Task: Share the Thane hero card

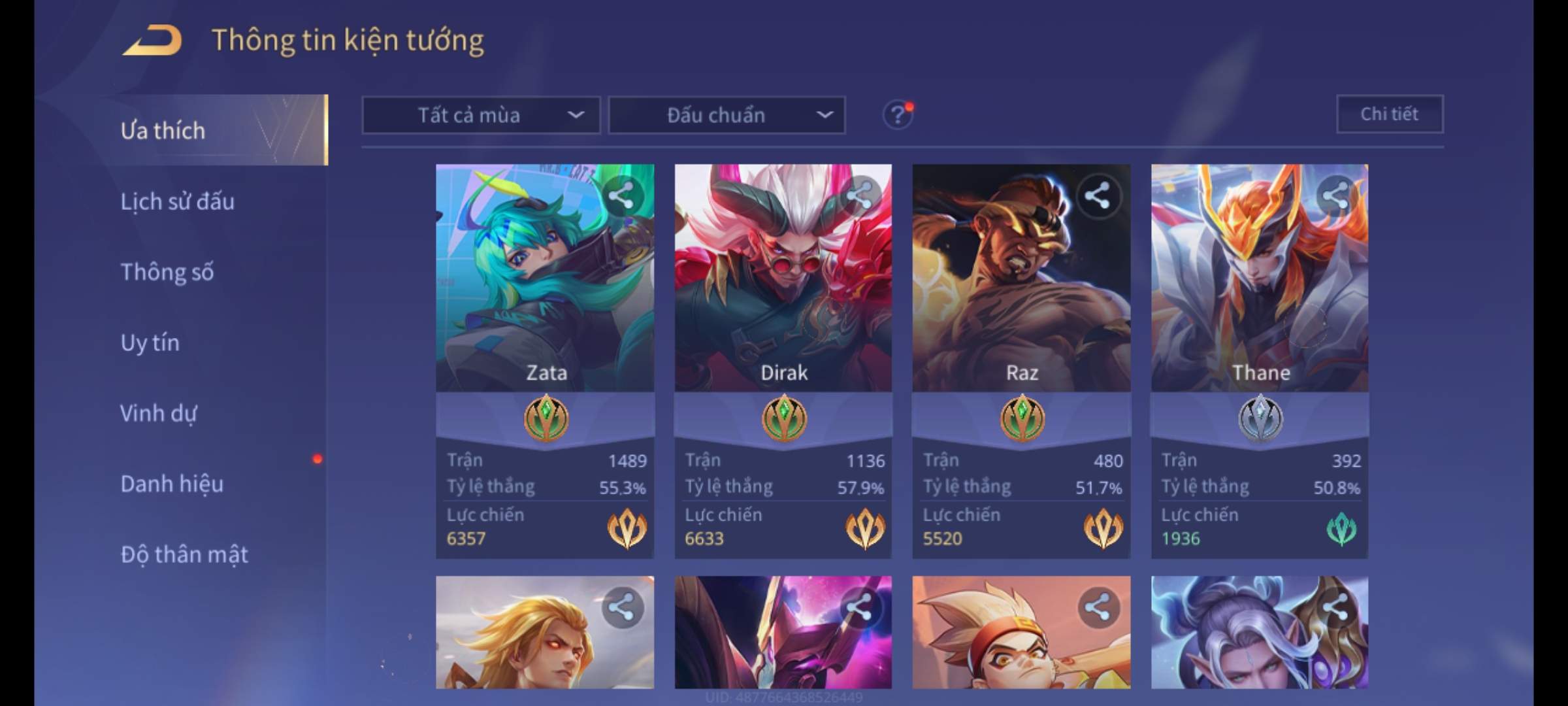Action: click(x=1336, y=195)
